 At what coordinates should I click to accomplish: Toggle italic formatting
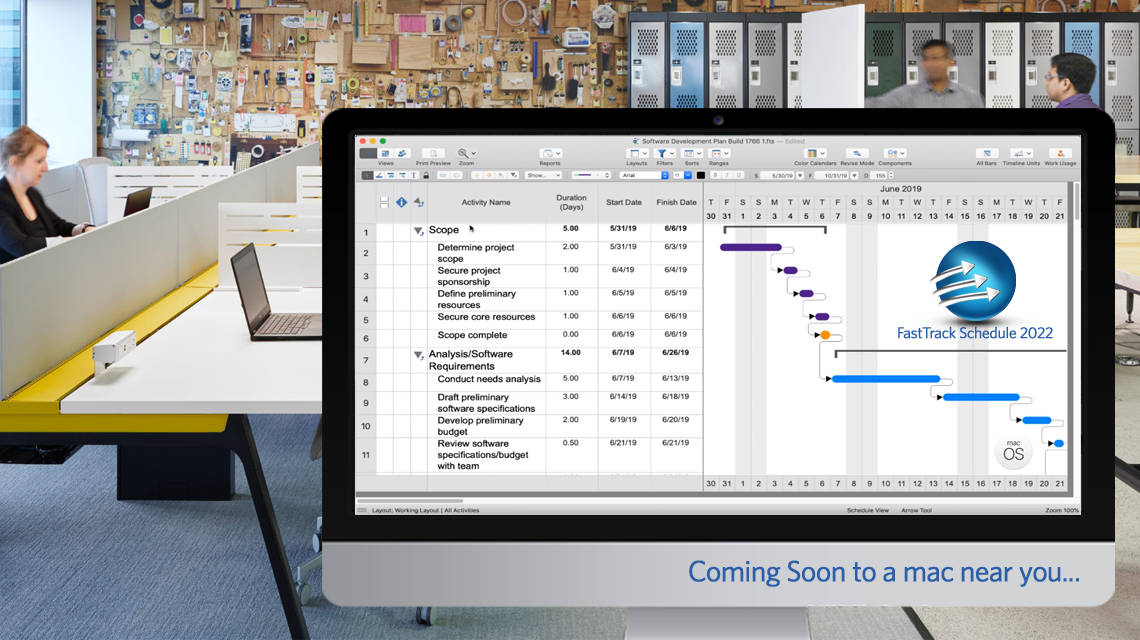pos(727,175)
